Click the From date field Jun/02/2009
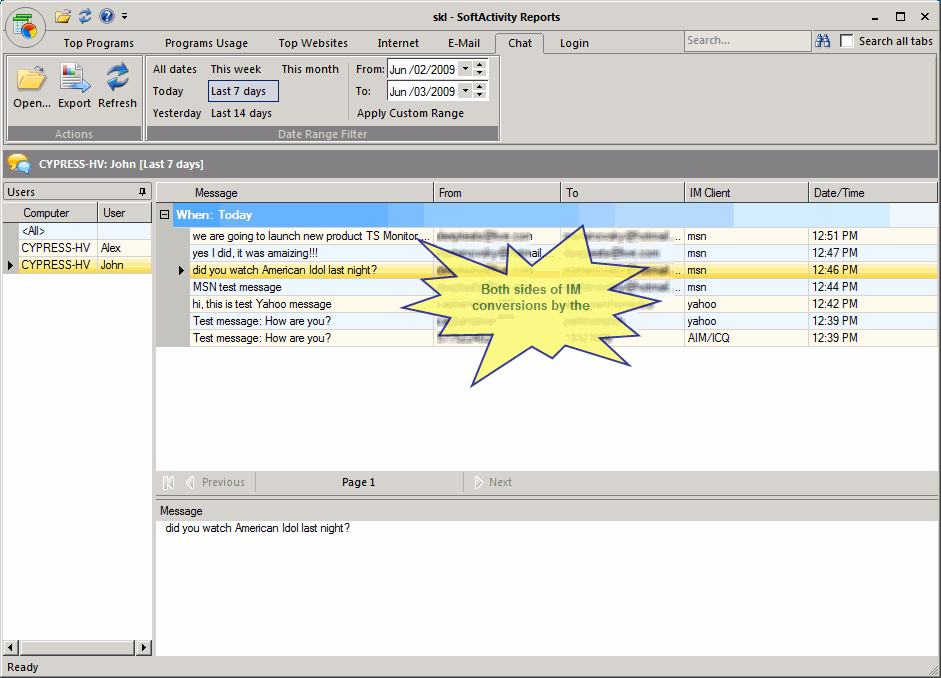The height and width of the screenshot is (678, 941). coord(423,70)
